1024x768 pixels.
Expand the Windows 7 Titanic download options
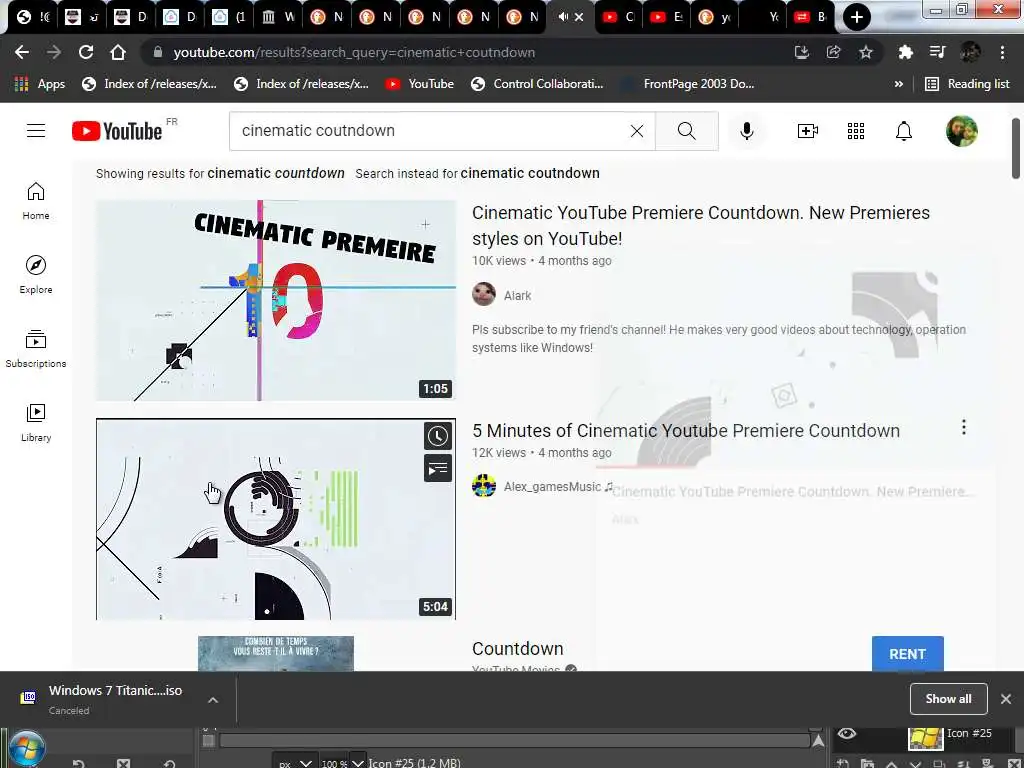coord(212,700)
